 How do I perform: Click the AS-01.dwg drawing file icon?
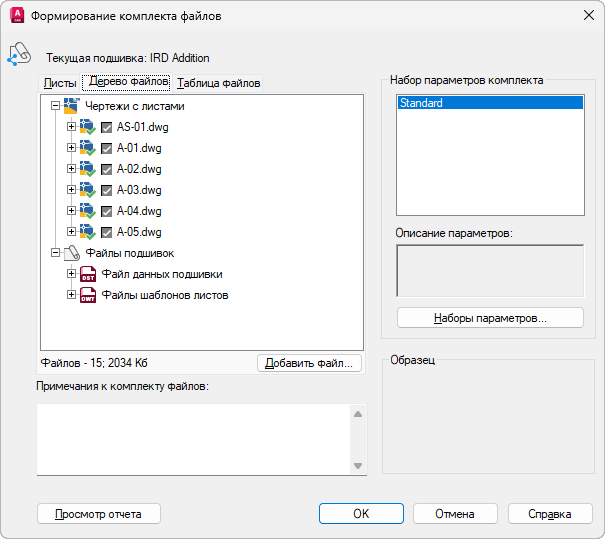click(88, 127)
